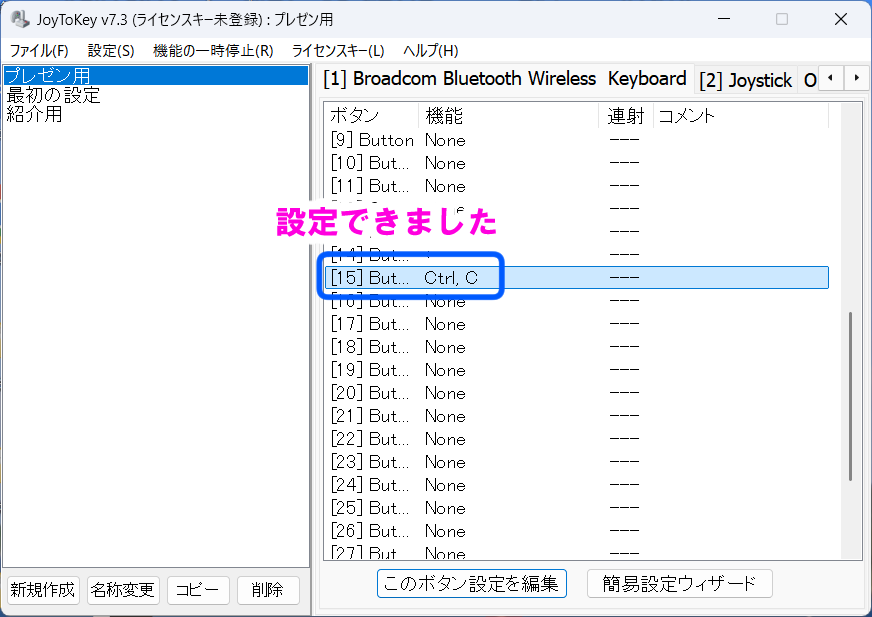Open the 設定(S) menu
The width and height of the screenshot is (872, 617).
pyautogui.click(x=110, y=51)
